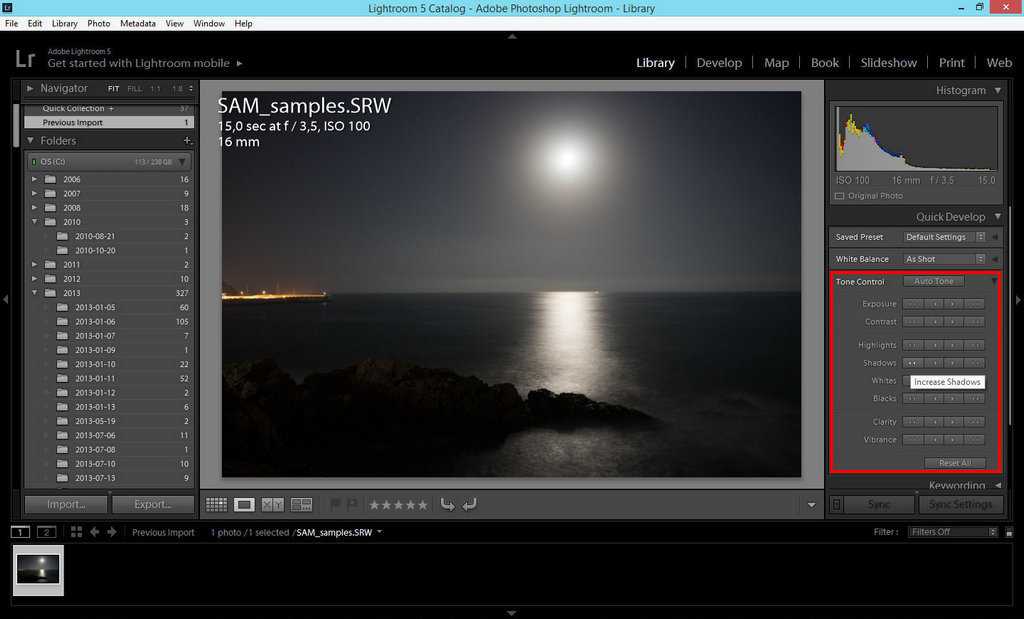This screenshot has width=1024, height=619.
Task: Flag the photo as a pick
Action: click(335, 505)
